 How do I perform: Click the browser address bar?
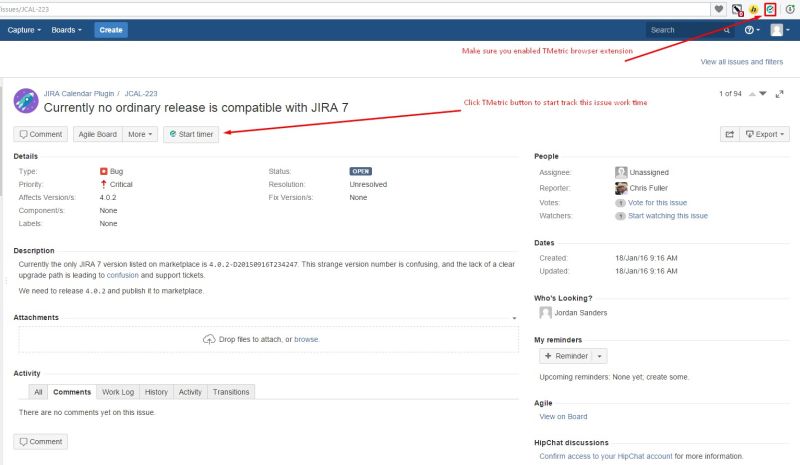(355, 9)
